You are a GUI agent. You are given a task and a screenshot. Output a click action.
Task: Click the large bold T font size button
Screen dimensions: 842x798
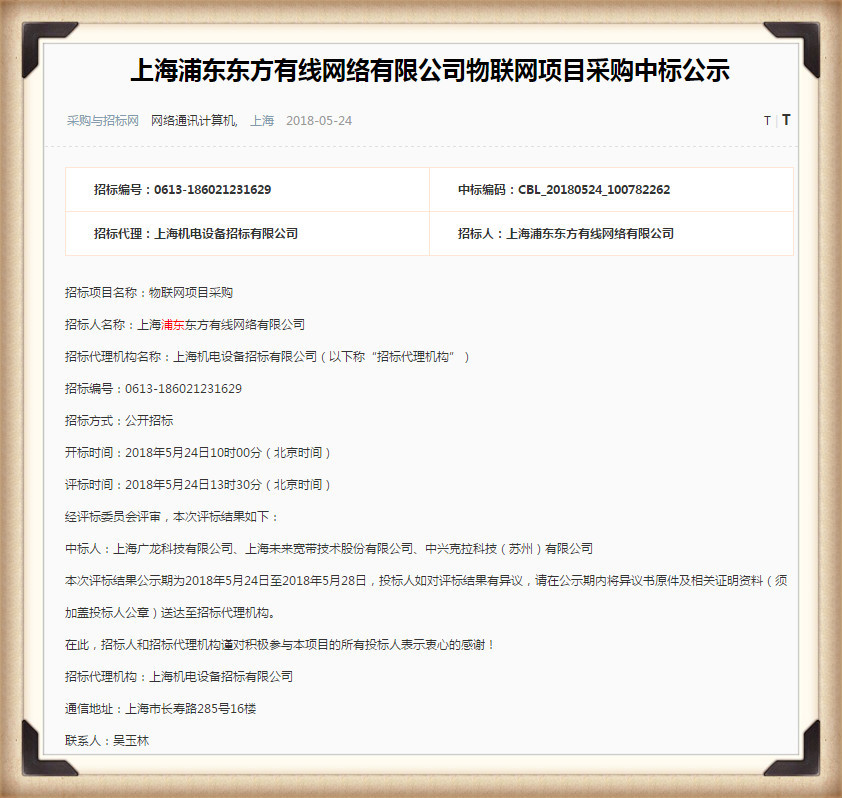point(786,120)
